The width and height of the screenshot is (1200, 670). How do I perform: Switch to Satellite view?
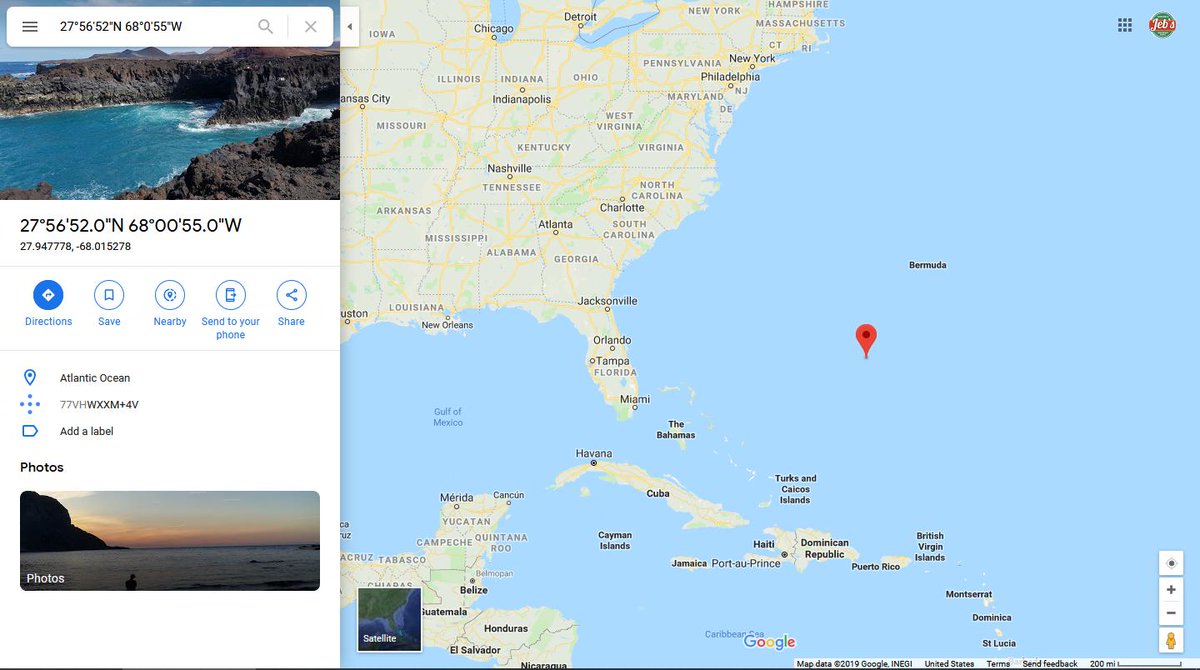390,619
